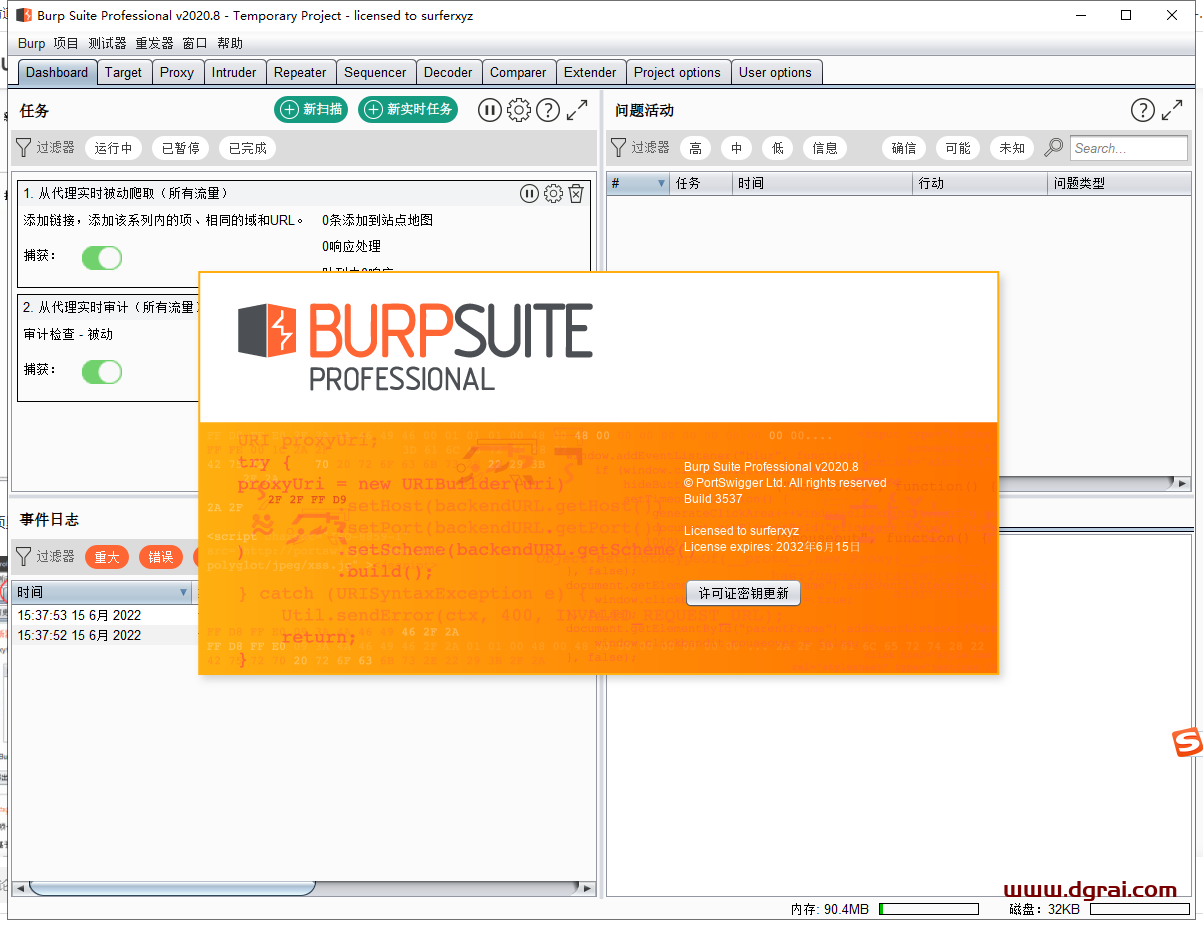Click the 许可证密钥更新 license key button
The width and height of the screenshot is (1203, 927).
click(743, 593)
